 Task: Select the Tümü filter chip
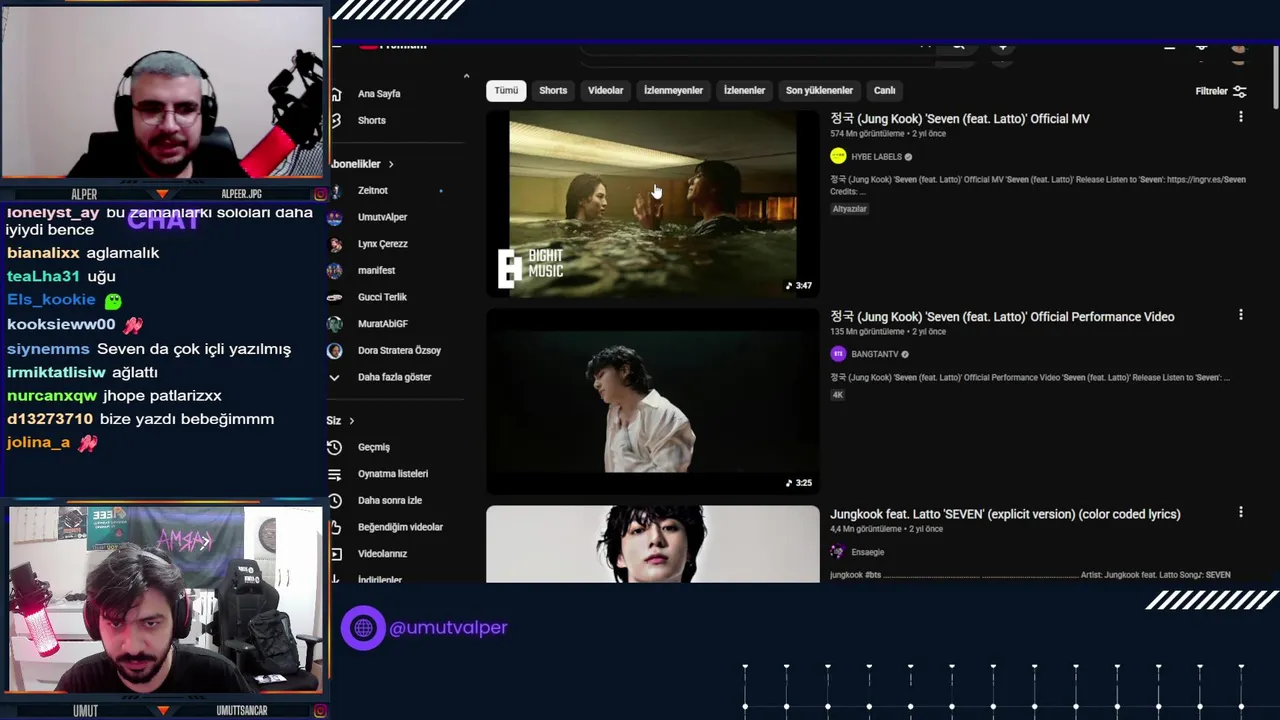pos(506,90)
